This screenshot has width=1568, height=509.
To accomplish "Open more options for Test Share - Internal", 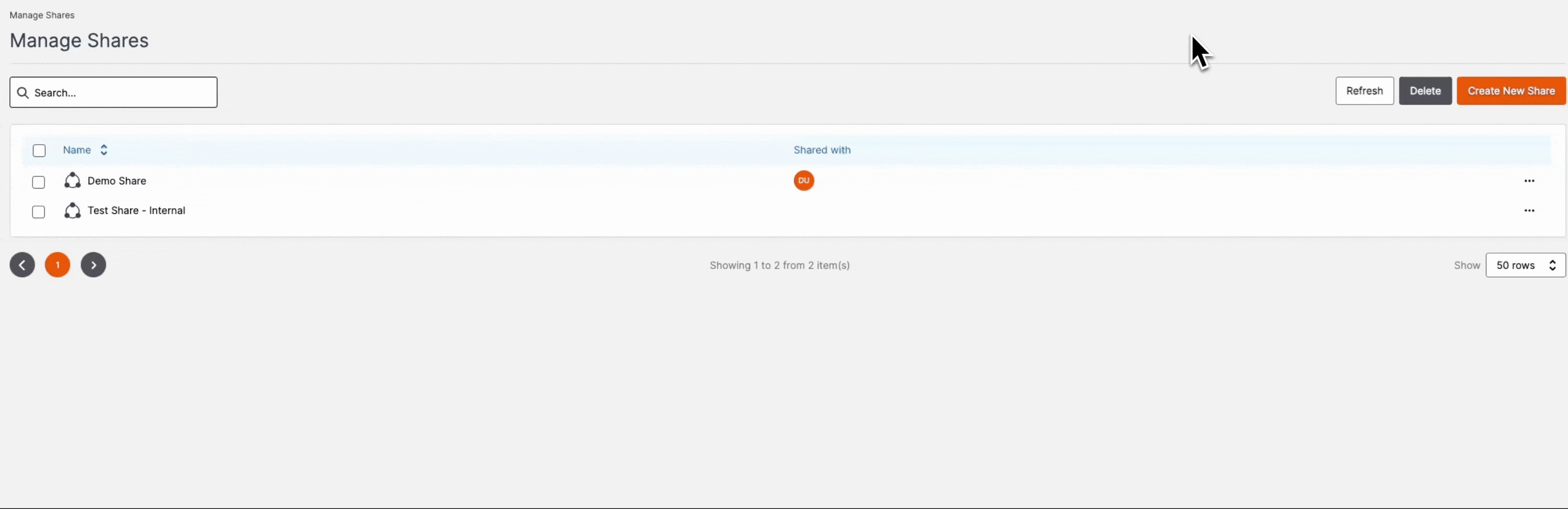I will (1529, 210).
